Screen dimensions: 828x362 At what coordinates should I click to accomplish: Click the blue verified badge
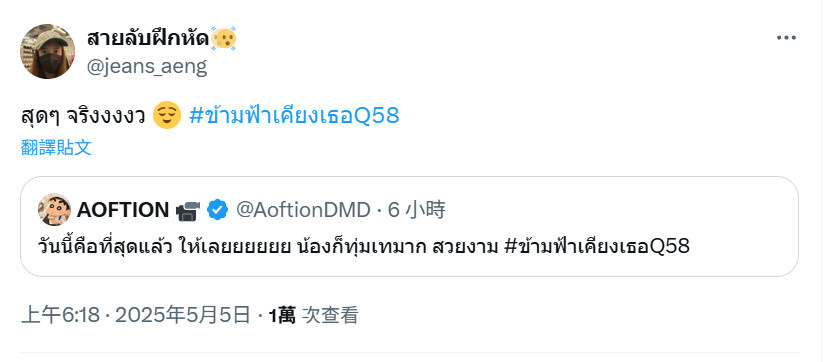(x=217, y=210)
